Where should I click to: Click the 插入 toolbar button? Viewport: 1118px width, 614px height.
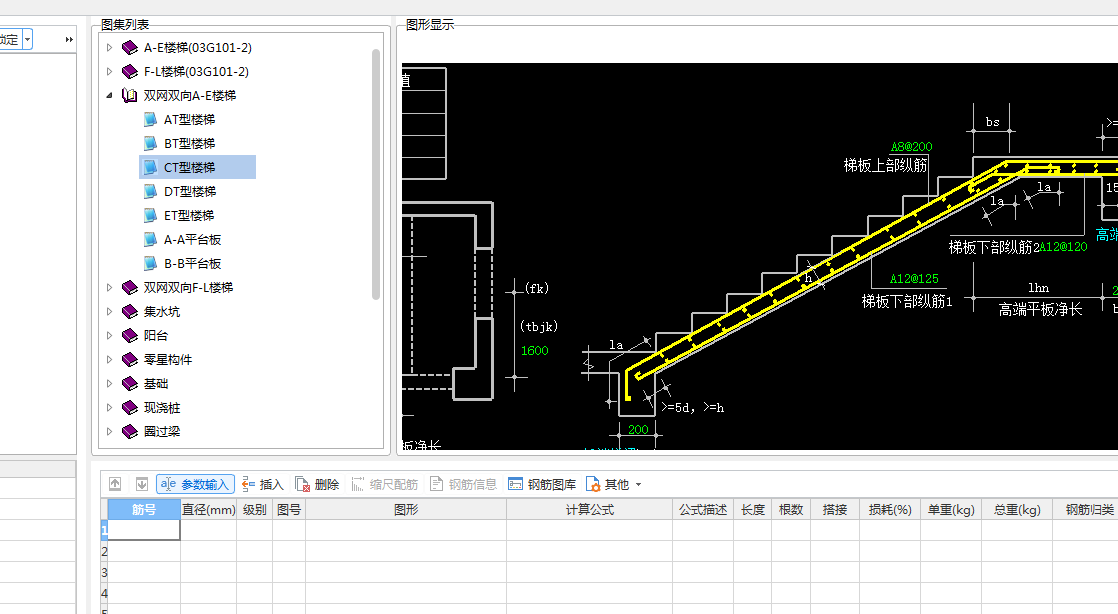pyautogui.click(x=263, y=484)
